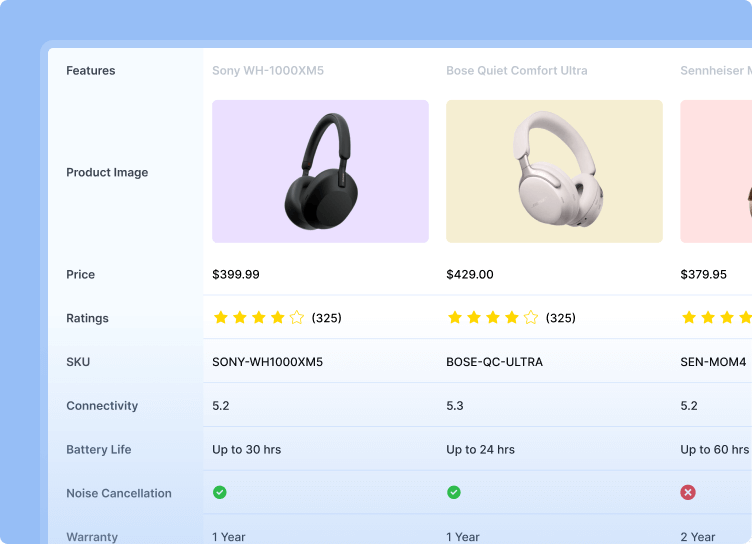Open the Sennheiser product image on pink
The image size is (752, 544).
point(716,171)
